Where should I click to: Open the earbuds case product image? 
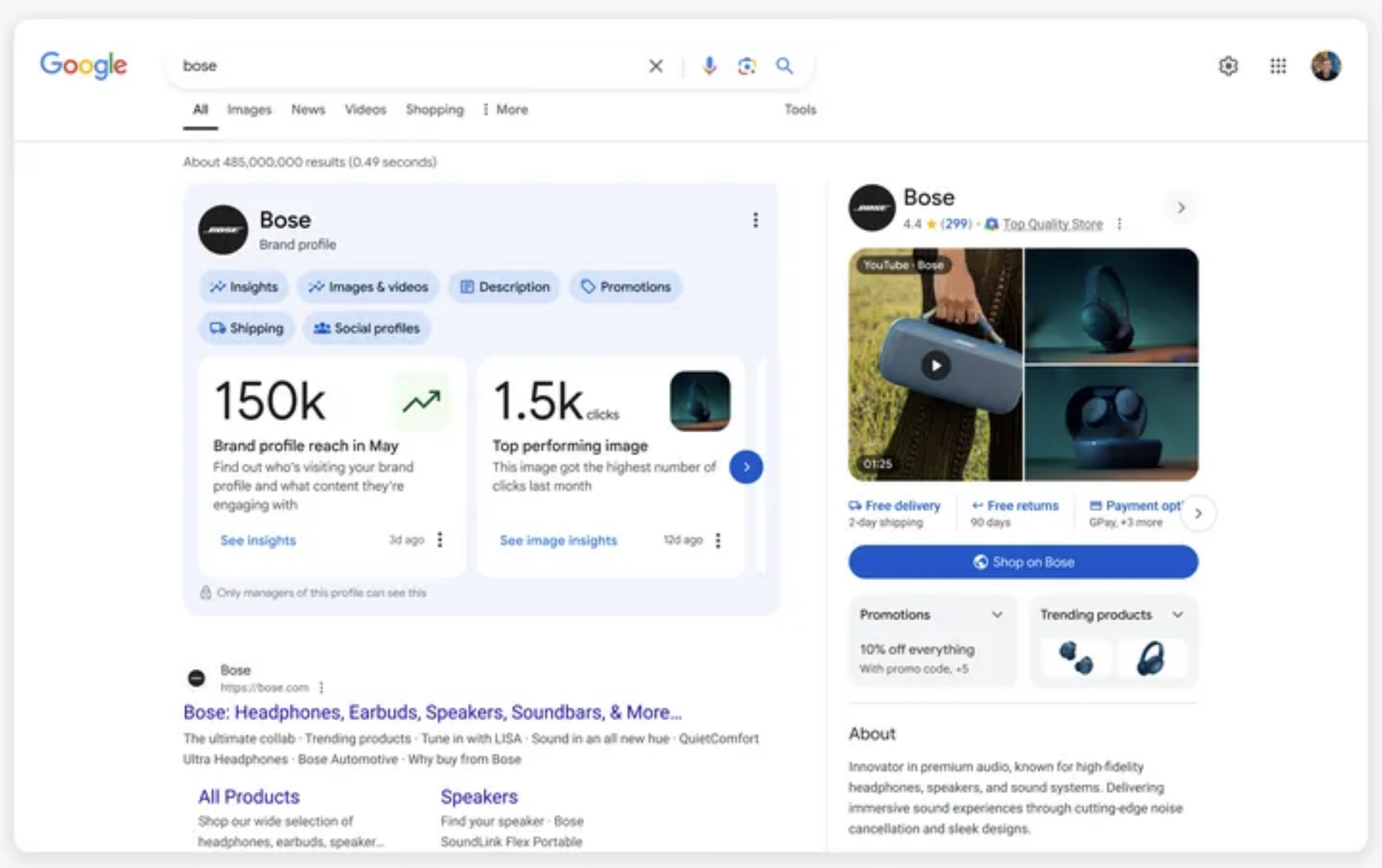(x=1112, y=424)
